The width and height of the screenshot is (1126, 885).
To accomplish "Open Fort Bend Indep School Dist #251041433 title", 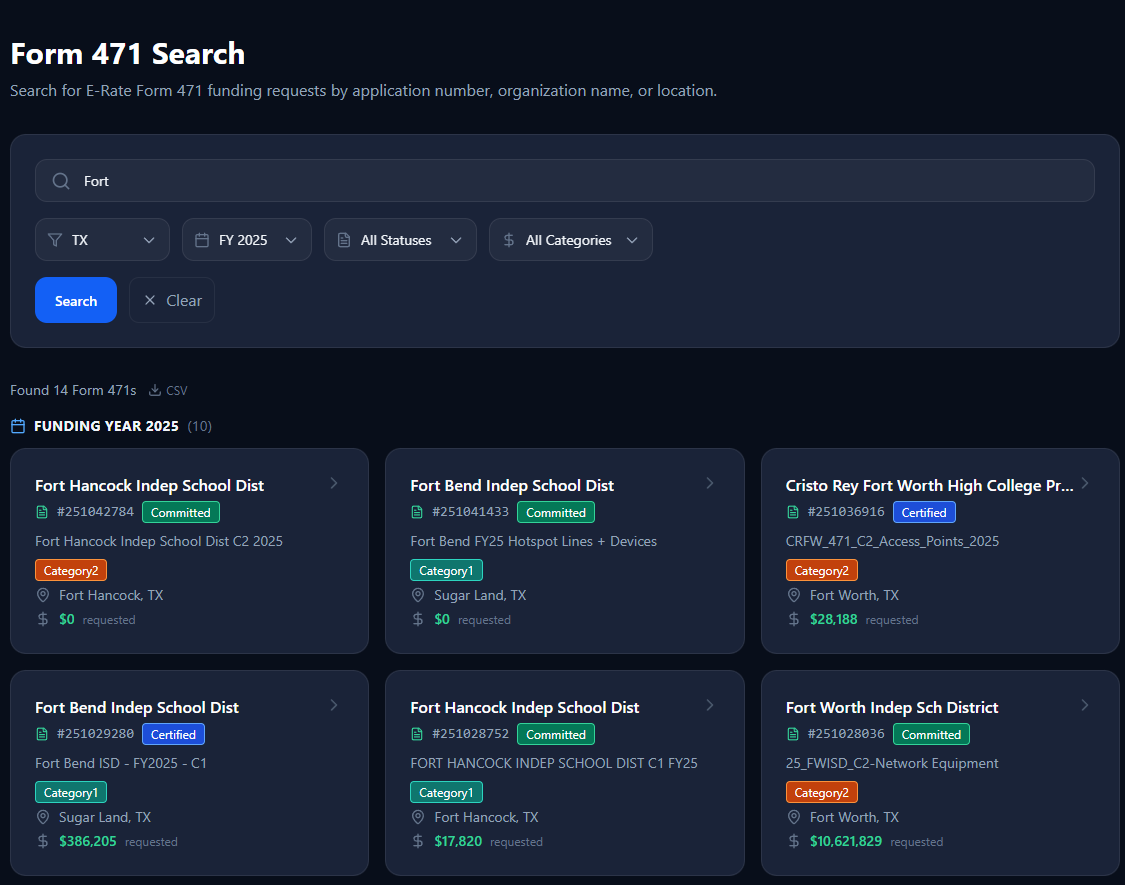I will point(512,486).
